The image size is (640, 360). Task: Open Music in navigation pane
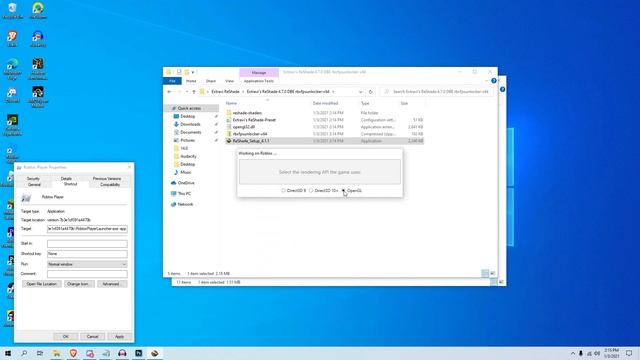coord(186,172)
